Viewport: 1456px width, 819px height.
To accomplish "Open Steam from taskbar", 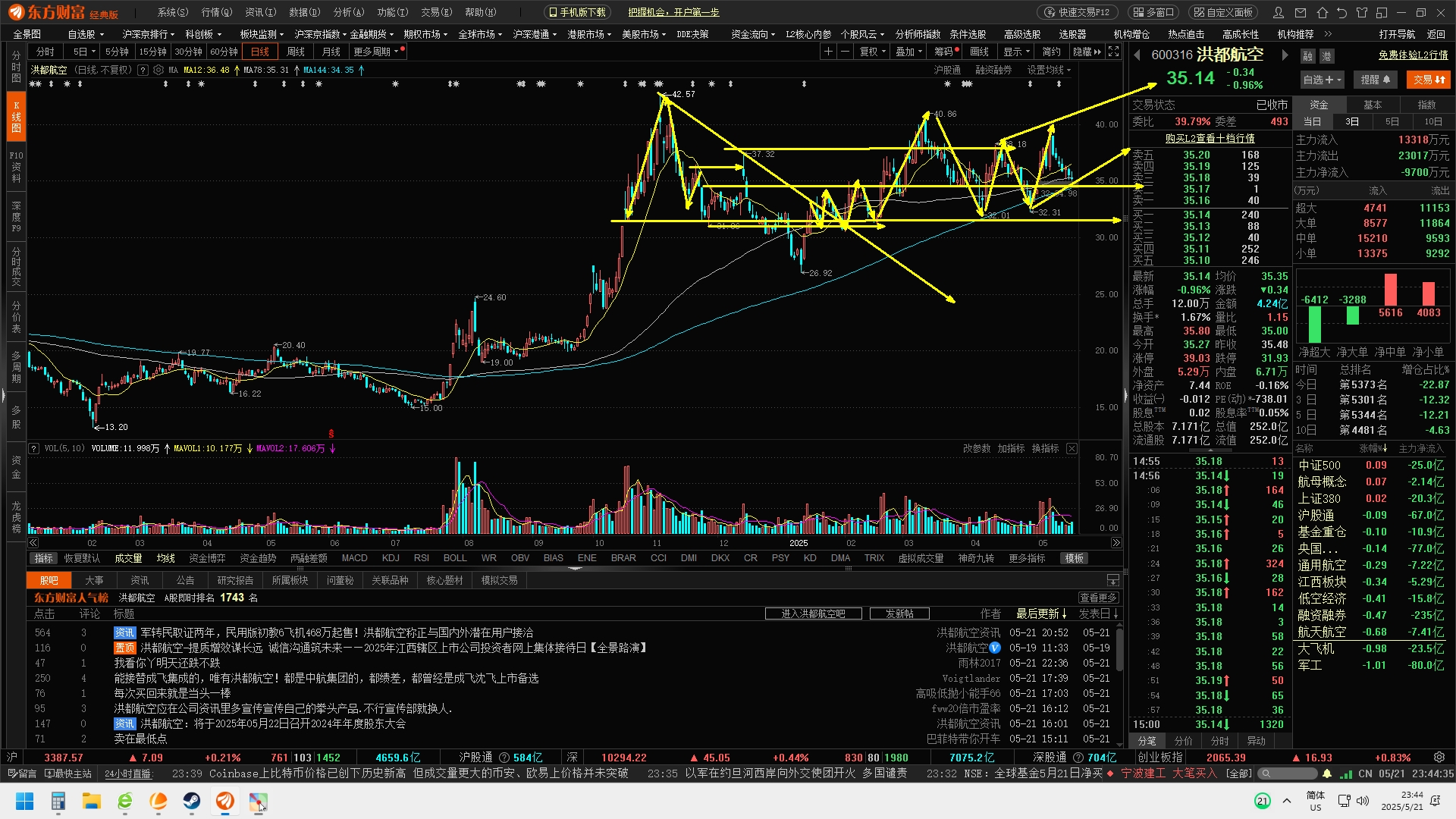I will (x=192, y=802).
